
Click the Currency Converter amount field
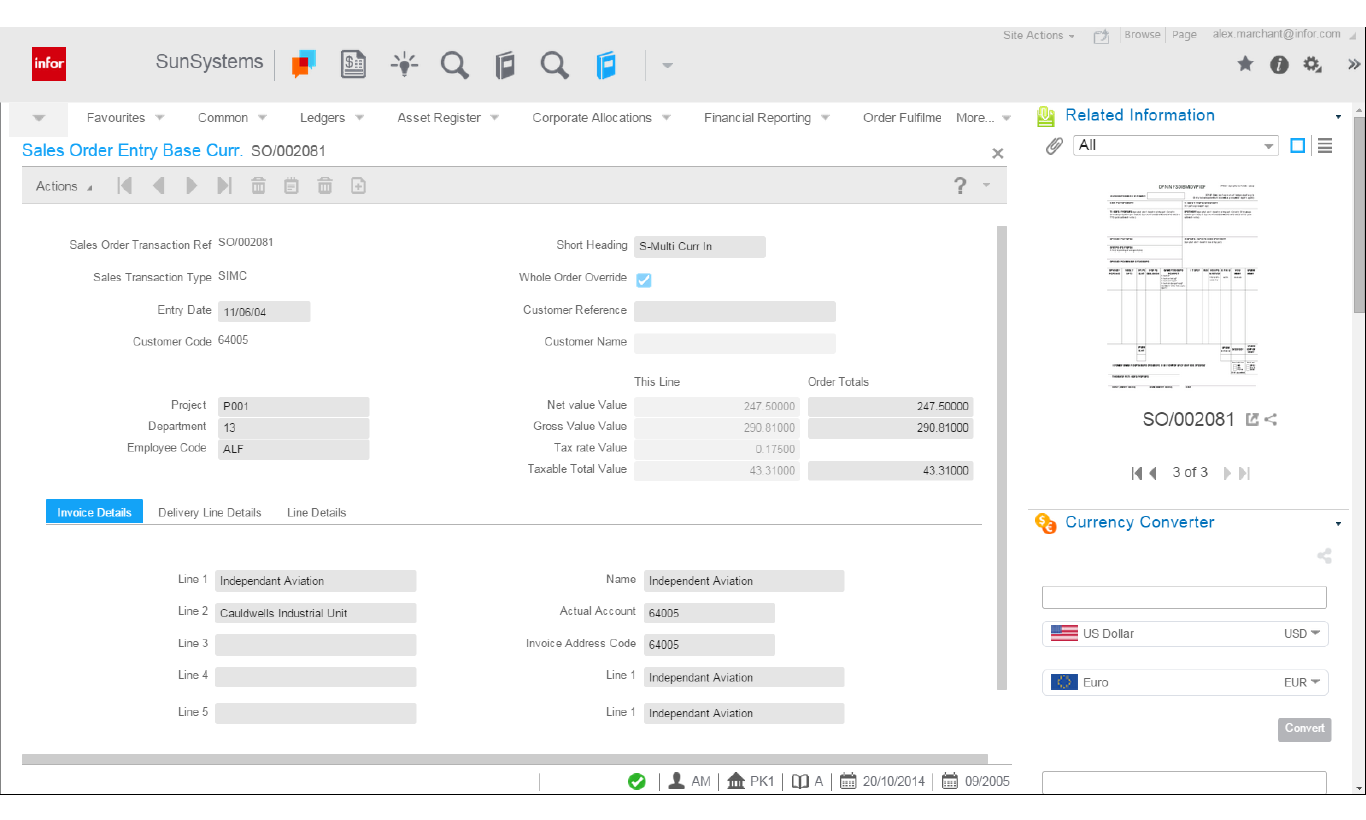point(1184,597)
